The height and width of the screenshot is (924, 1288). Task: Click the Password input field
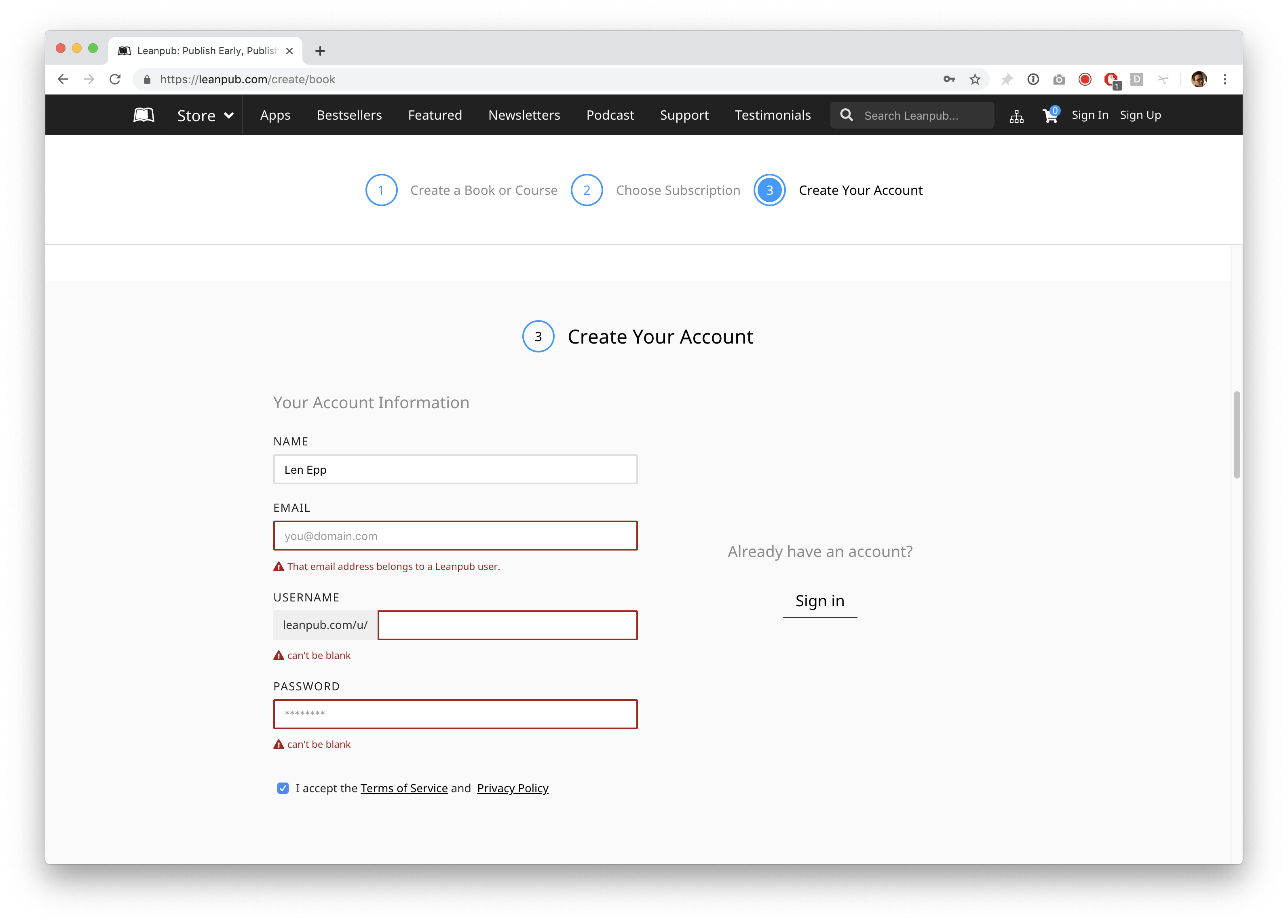456,714
